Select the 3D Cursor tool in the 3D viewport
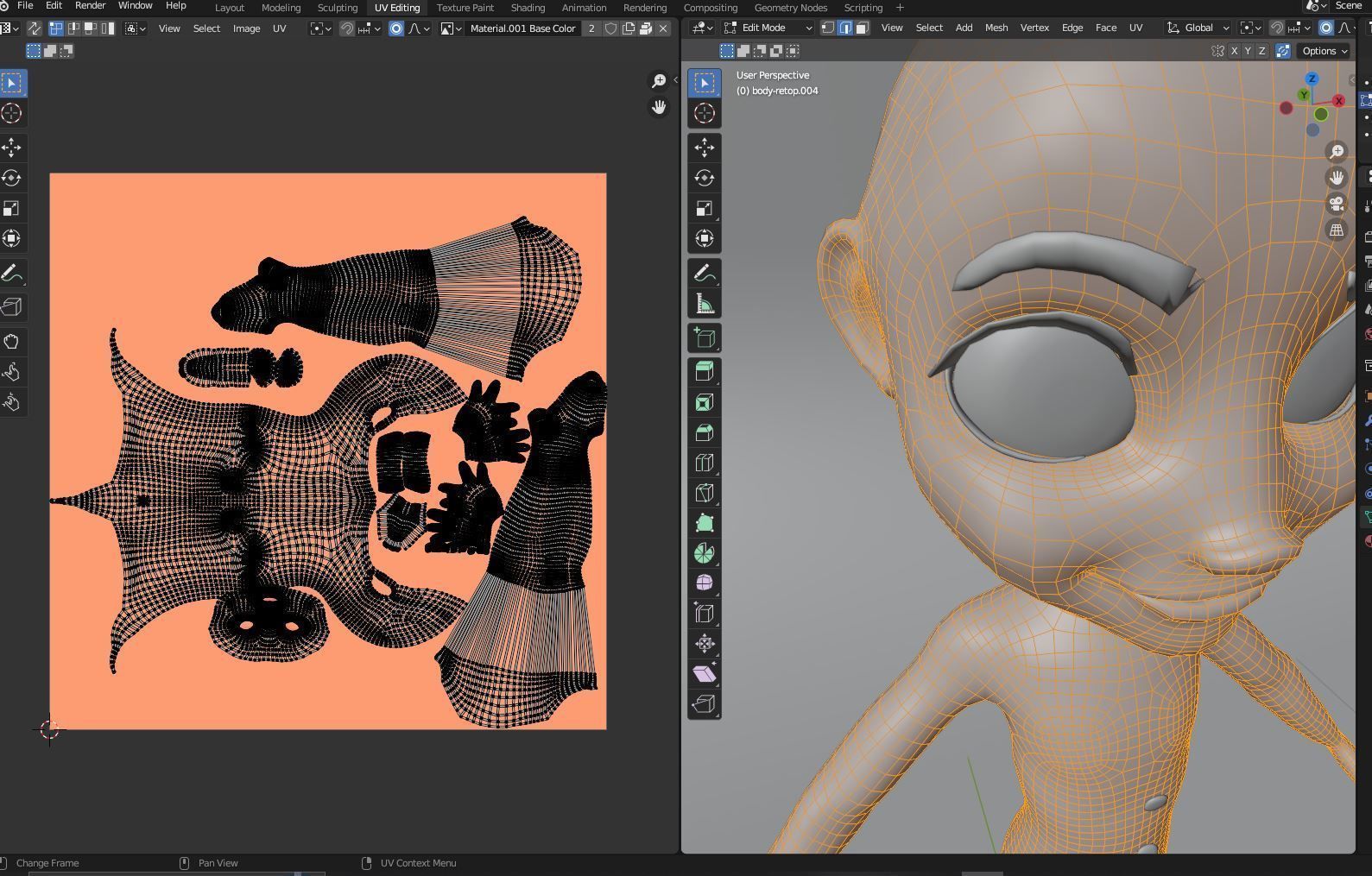The height and width of the screenshot is (876, 1372). coord(705,113)
